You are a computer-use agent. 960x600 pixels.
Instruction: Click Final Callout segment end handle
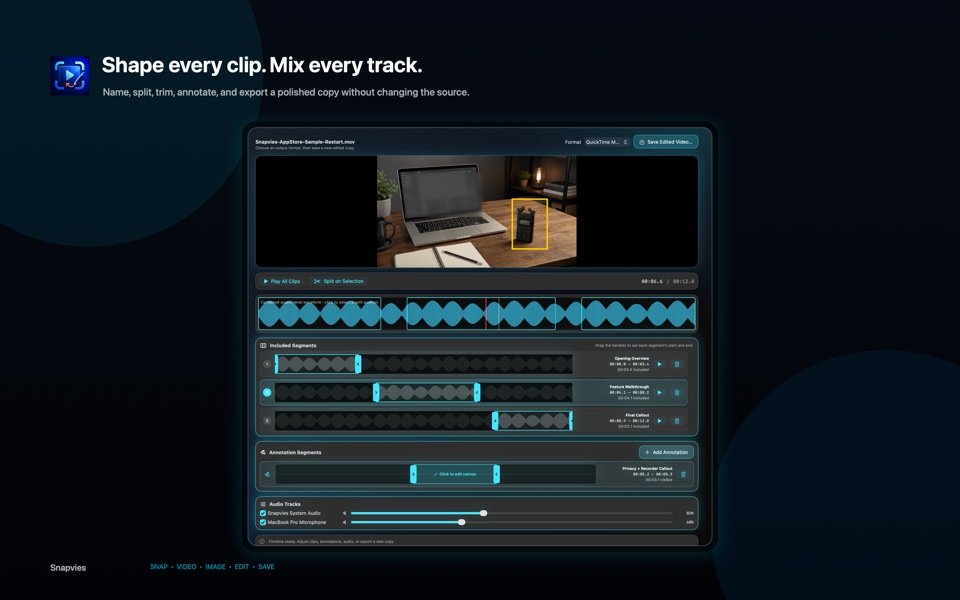click(571, 421)
